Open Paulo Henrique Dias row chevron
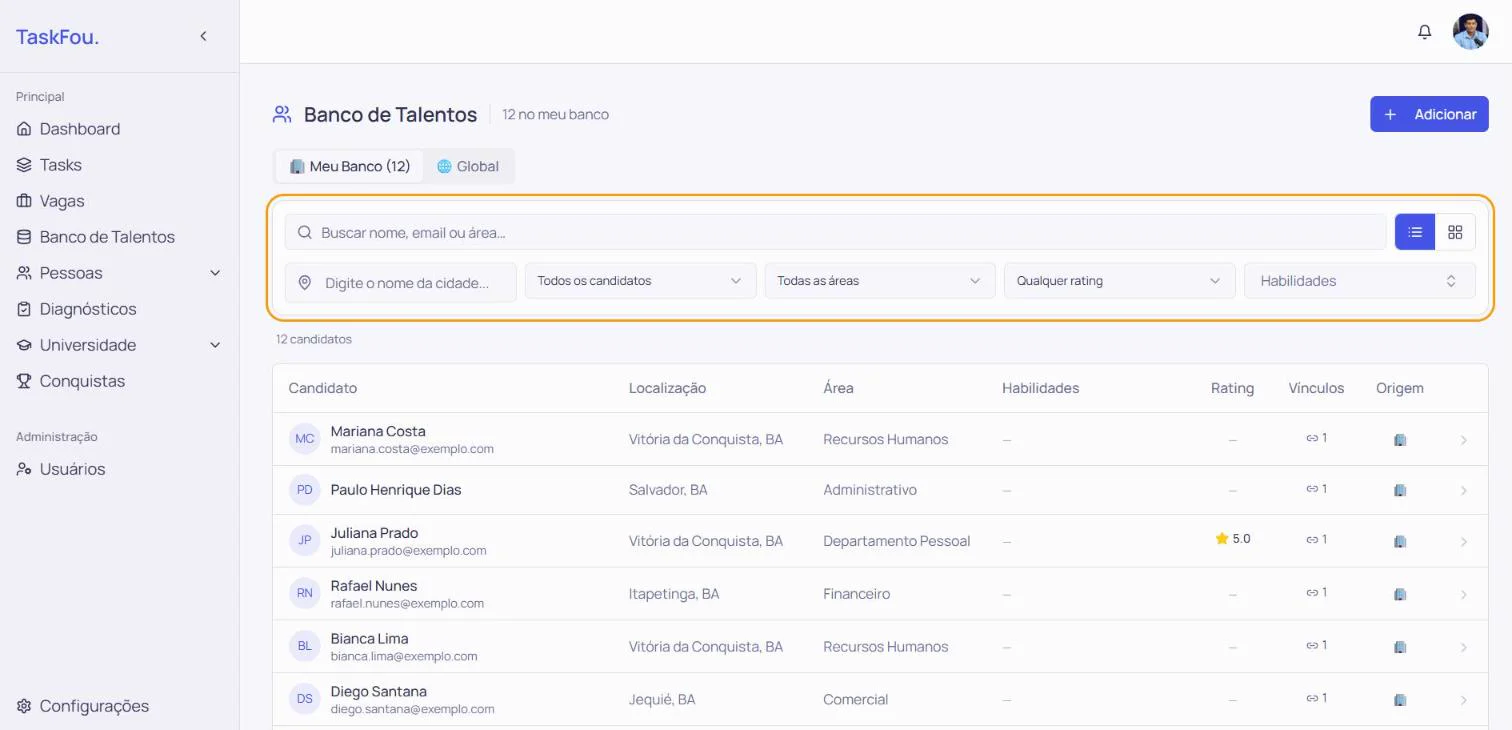Screen dimensions: 1512x730 [x=1464, y=491]
